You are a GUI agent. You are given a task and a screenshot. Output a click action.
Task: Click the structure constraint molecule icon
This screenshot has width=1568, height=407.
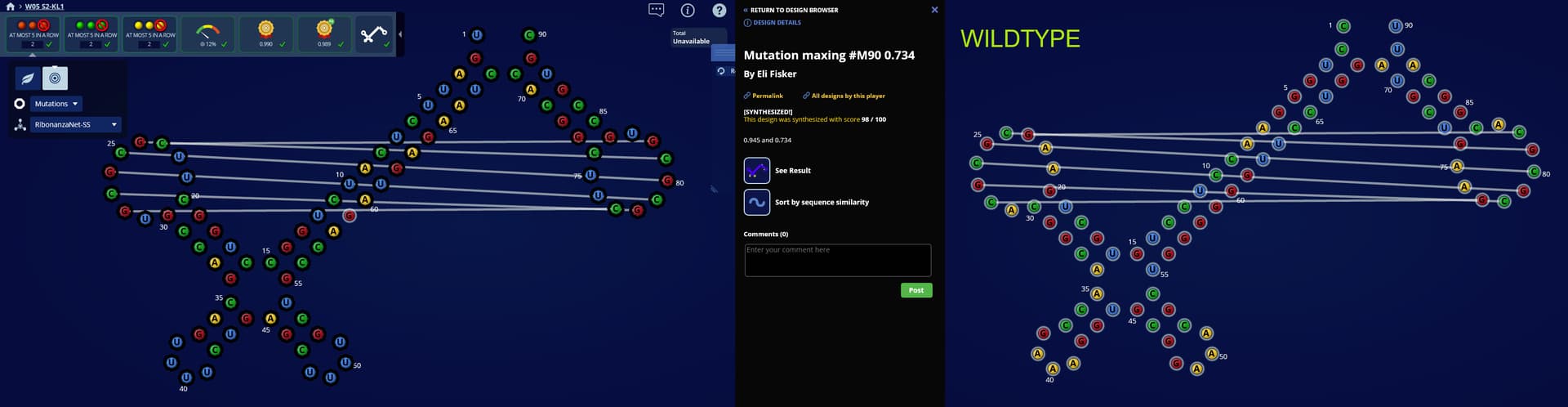pos(374,34)
